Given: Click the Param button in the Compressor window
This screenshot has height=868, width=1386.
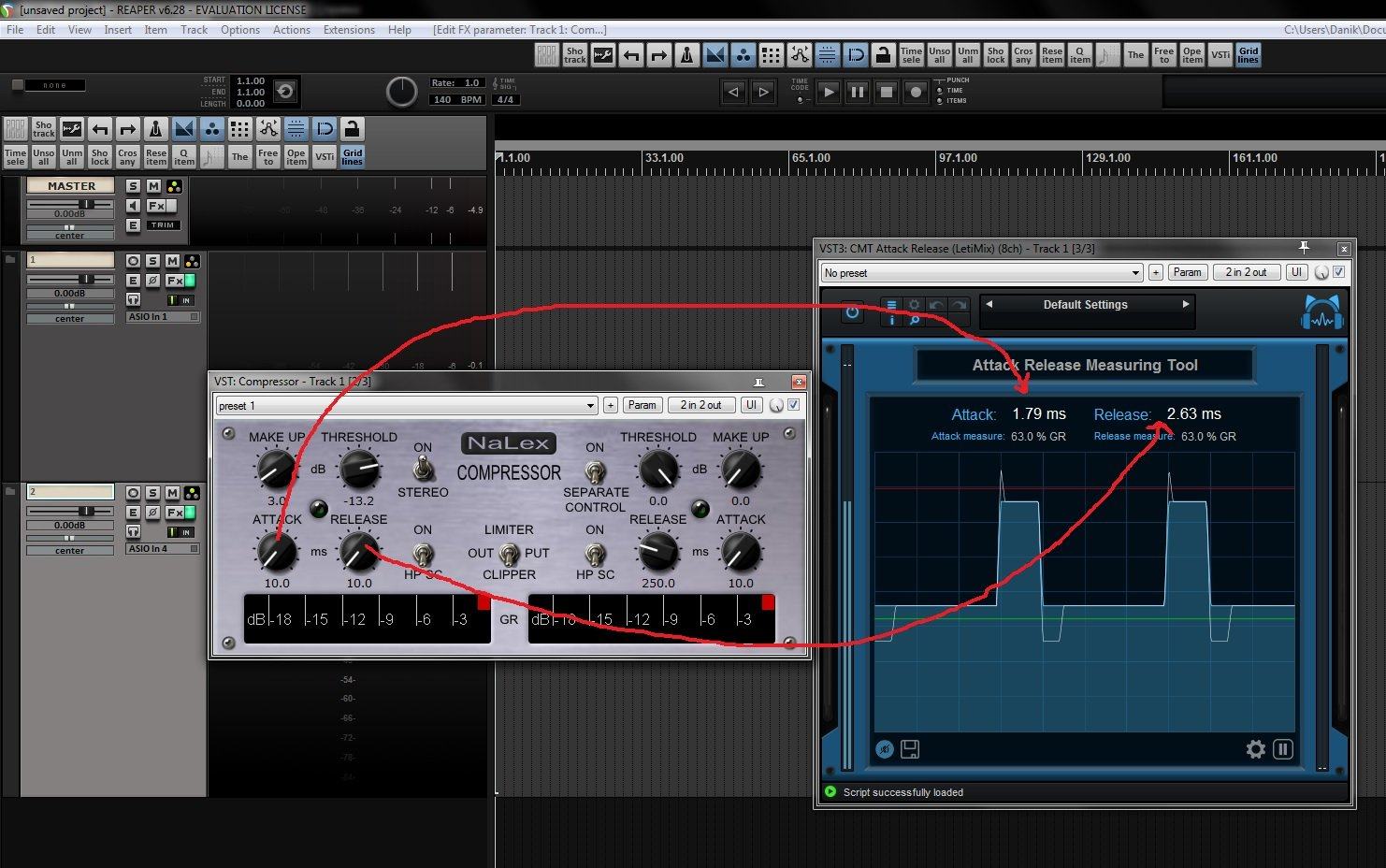Looking at the screenshot, I should [x=642, y=405].
